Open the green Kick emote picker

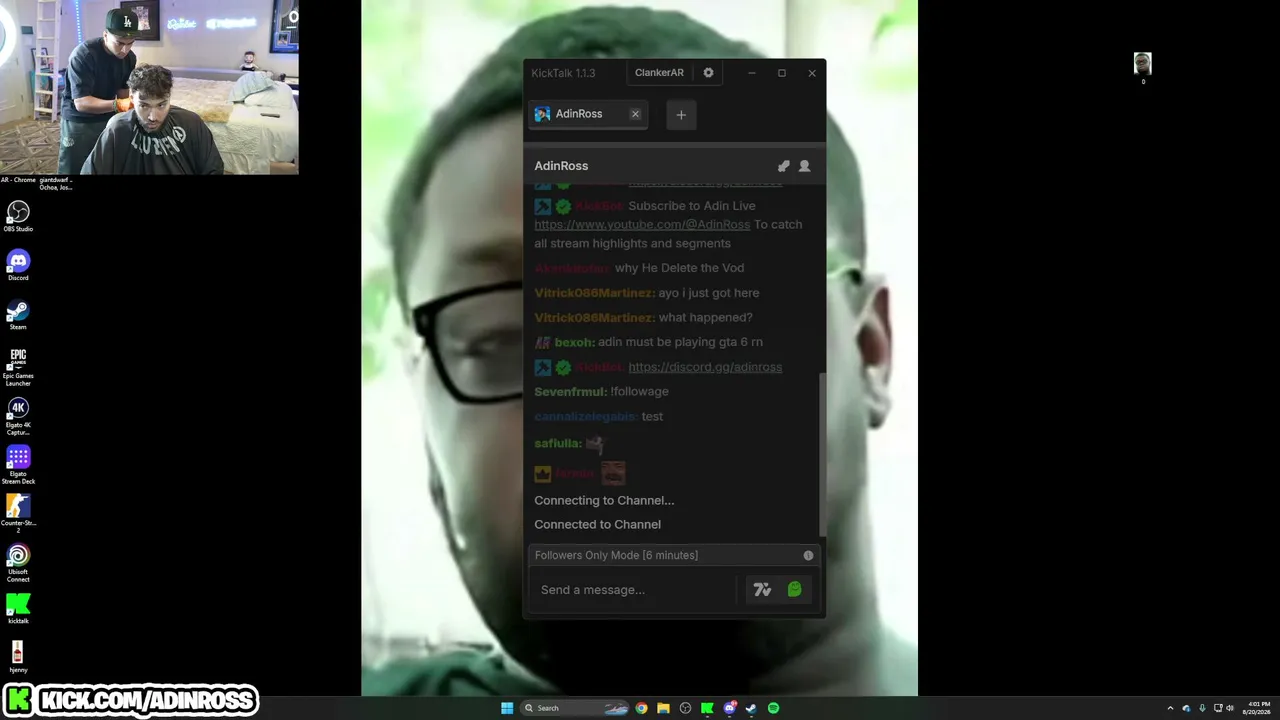click(x=795, y=590)
